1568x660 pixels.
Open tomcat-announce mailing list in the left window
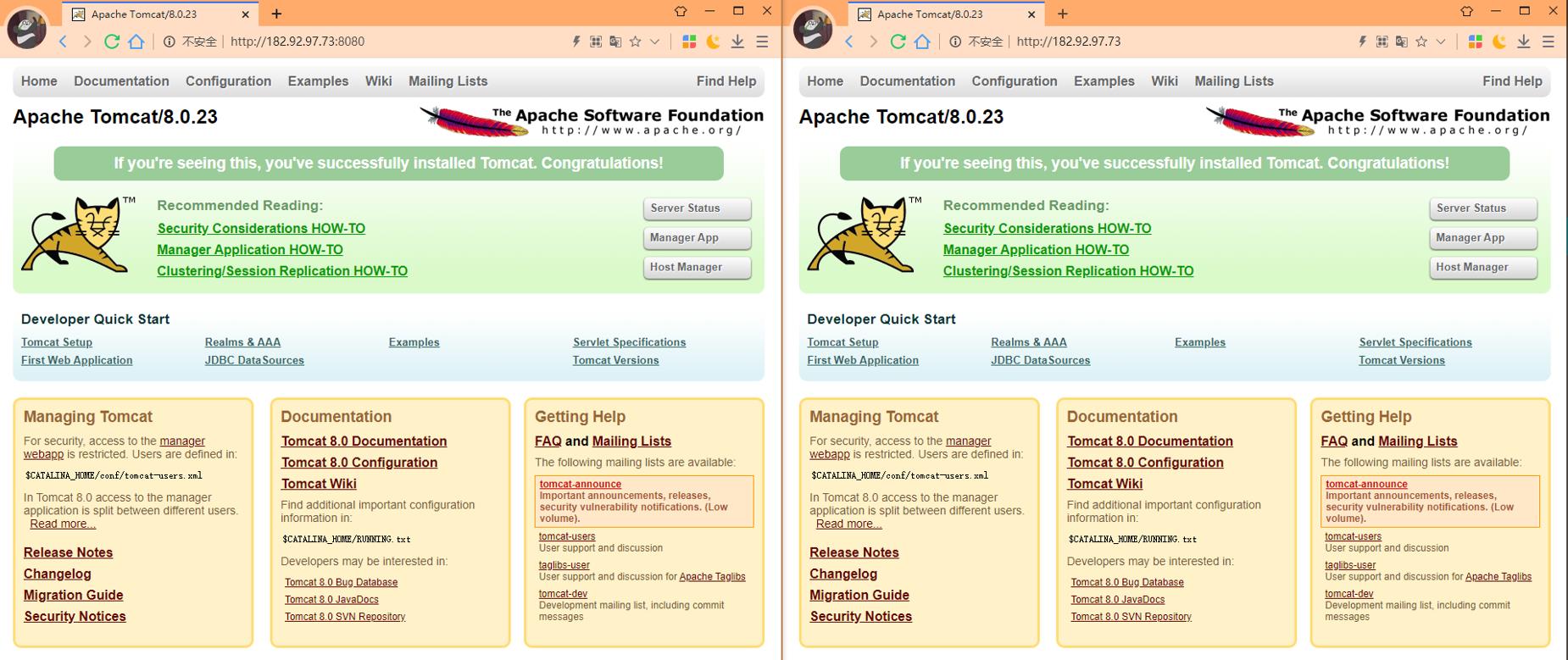tap(581, 485)
